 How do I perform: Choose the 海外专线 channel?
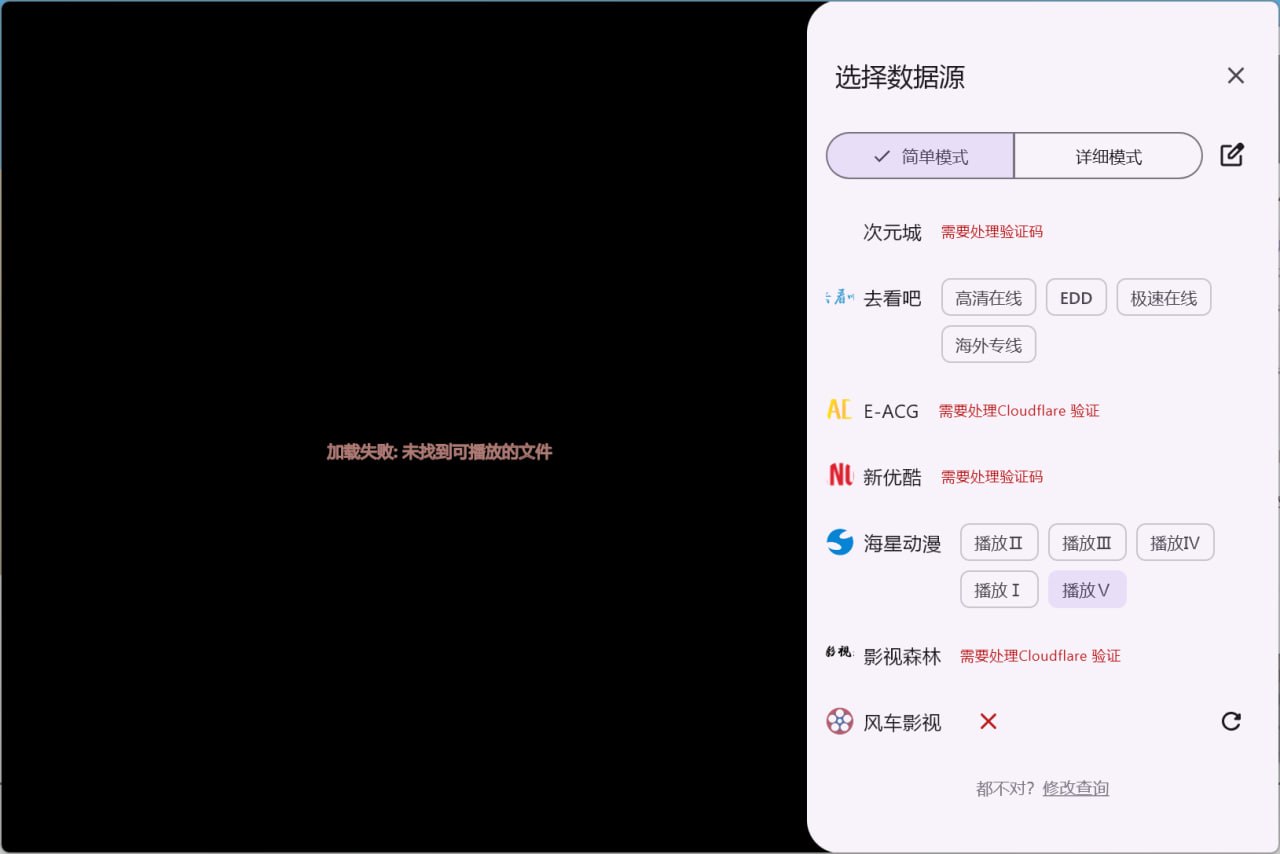(988, 344)
